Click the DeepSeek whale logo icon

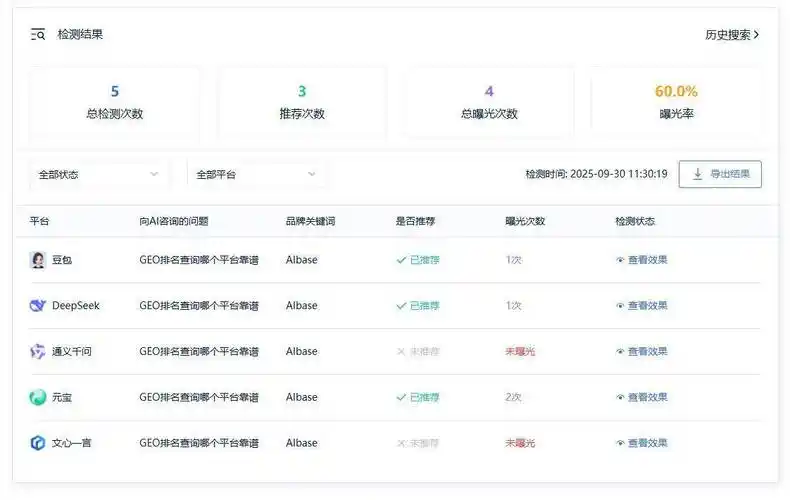coord(38,305)
